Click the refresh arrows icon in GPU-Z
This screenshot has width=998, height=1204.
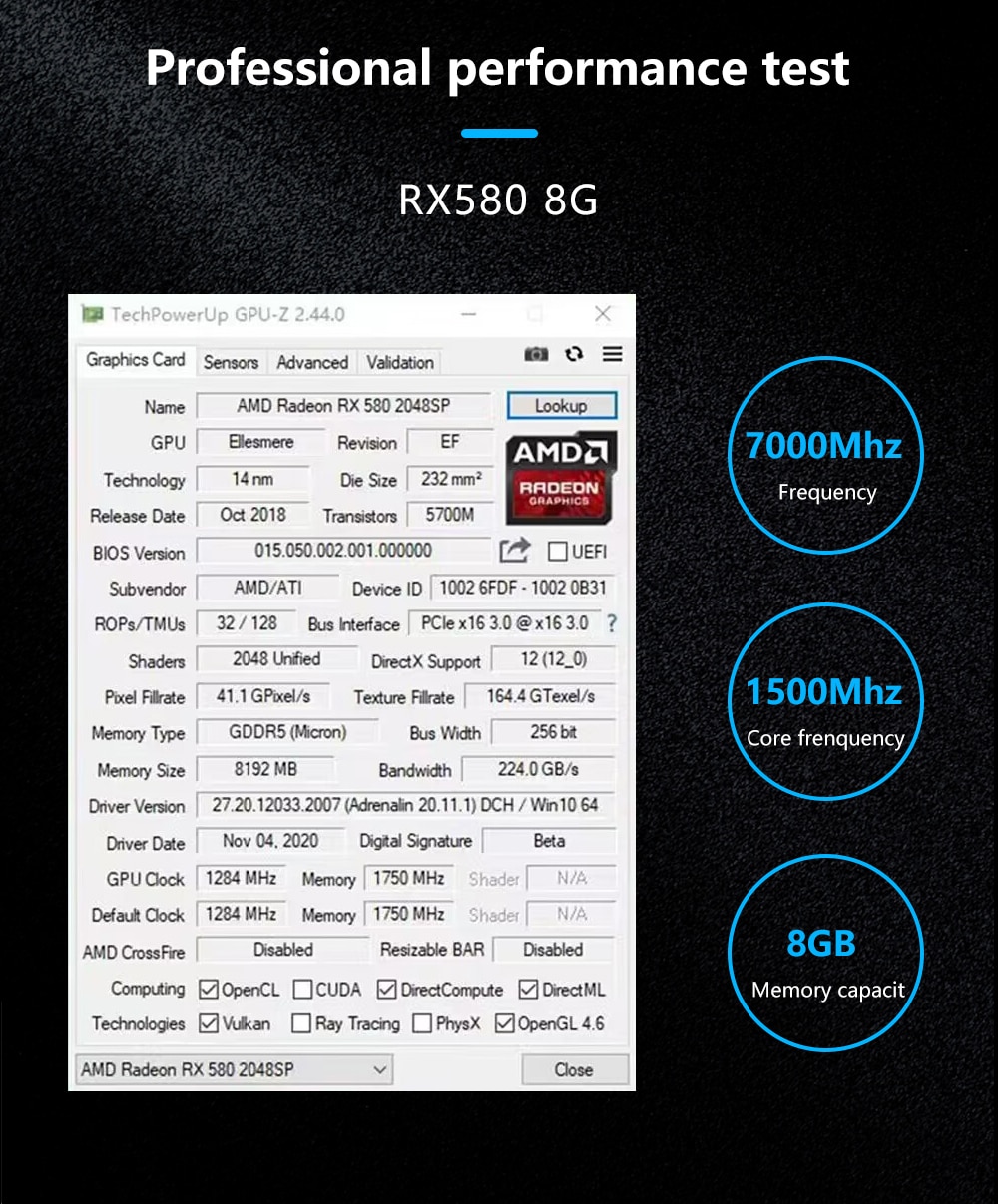click(574, 354)
